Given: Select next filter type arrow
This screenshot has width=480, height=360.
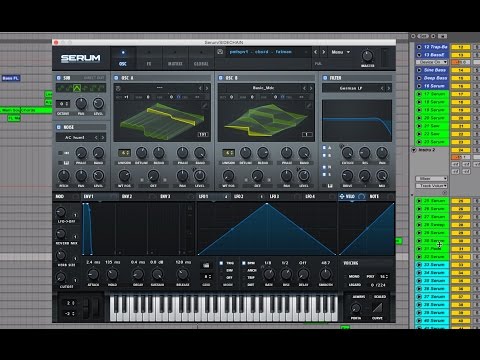Looking at the screenshot, I should (x=389, y=88).
